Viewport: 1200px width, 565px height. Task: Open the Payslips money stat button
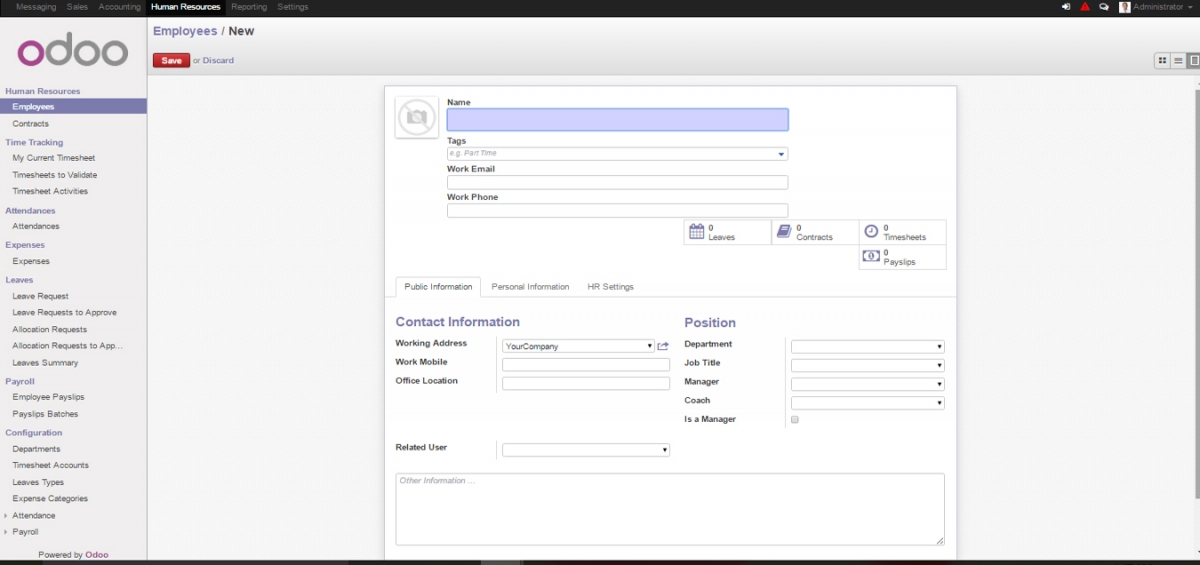[x=902, y=257]
